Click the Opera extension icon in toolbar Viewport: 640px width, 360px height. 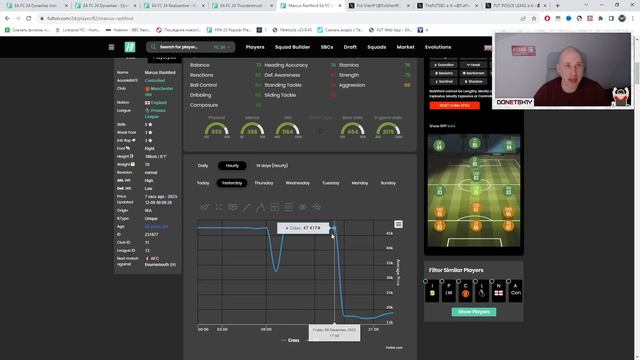tap(547, 18)
